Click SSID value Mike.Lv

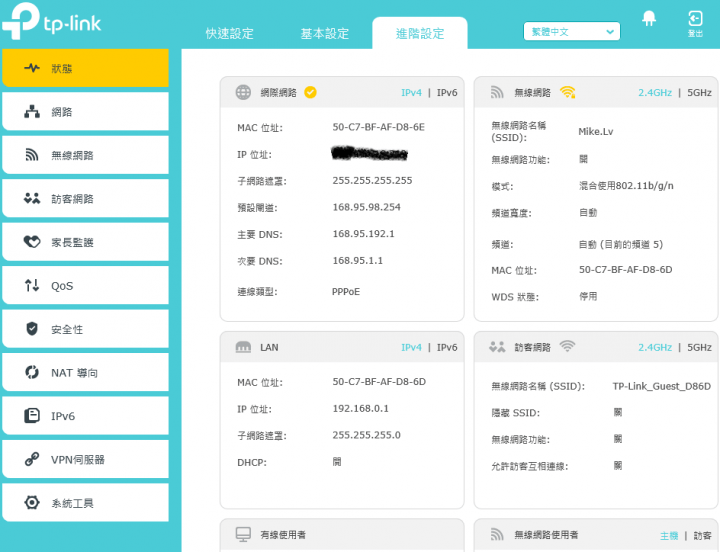click(596, 132)
